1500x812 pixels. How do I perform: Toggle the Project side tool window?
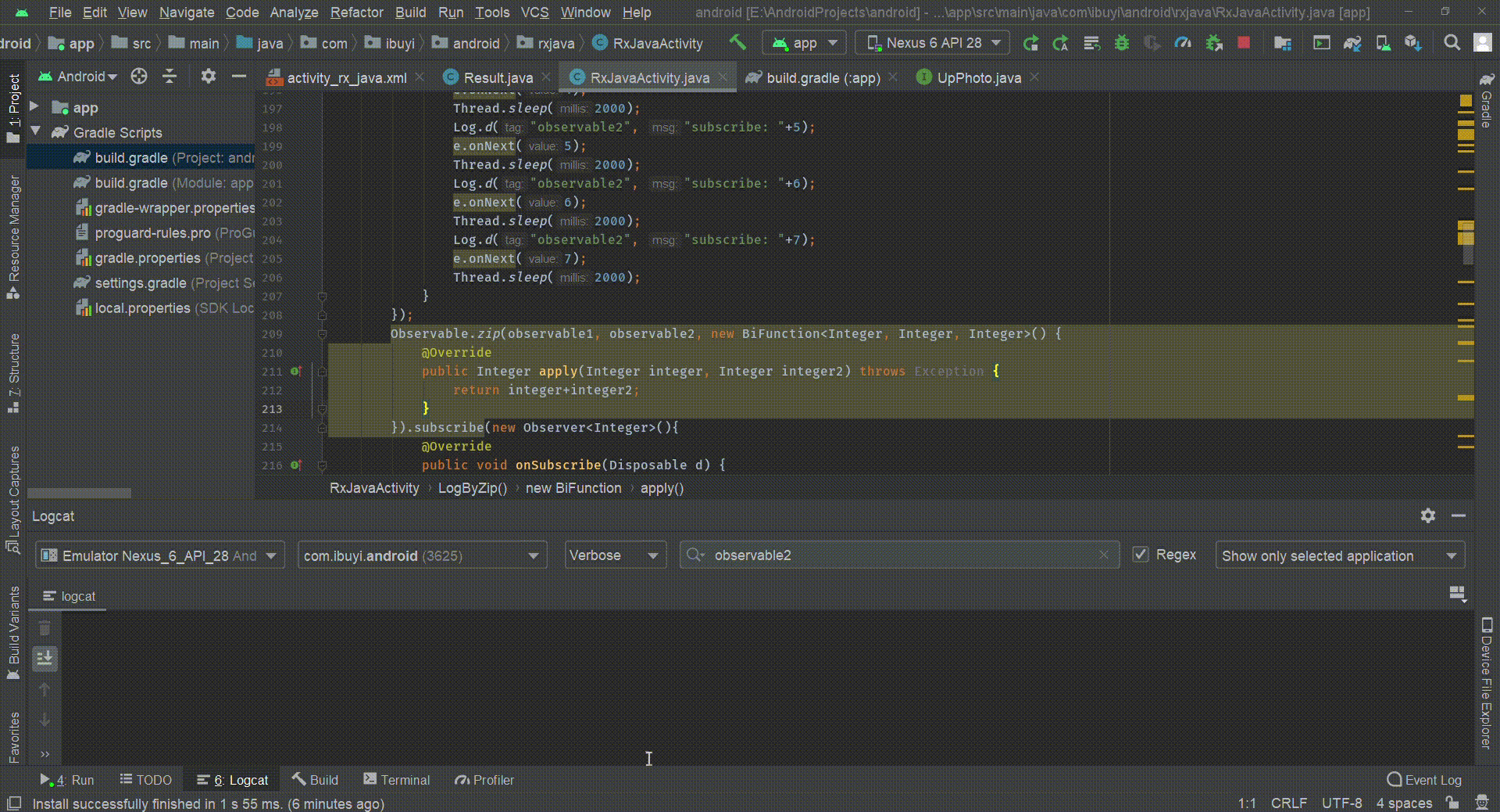point(13,108)
